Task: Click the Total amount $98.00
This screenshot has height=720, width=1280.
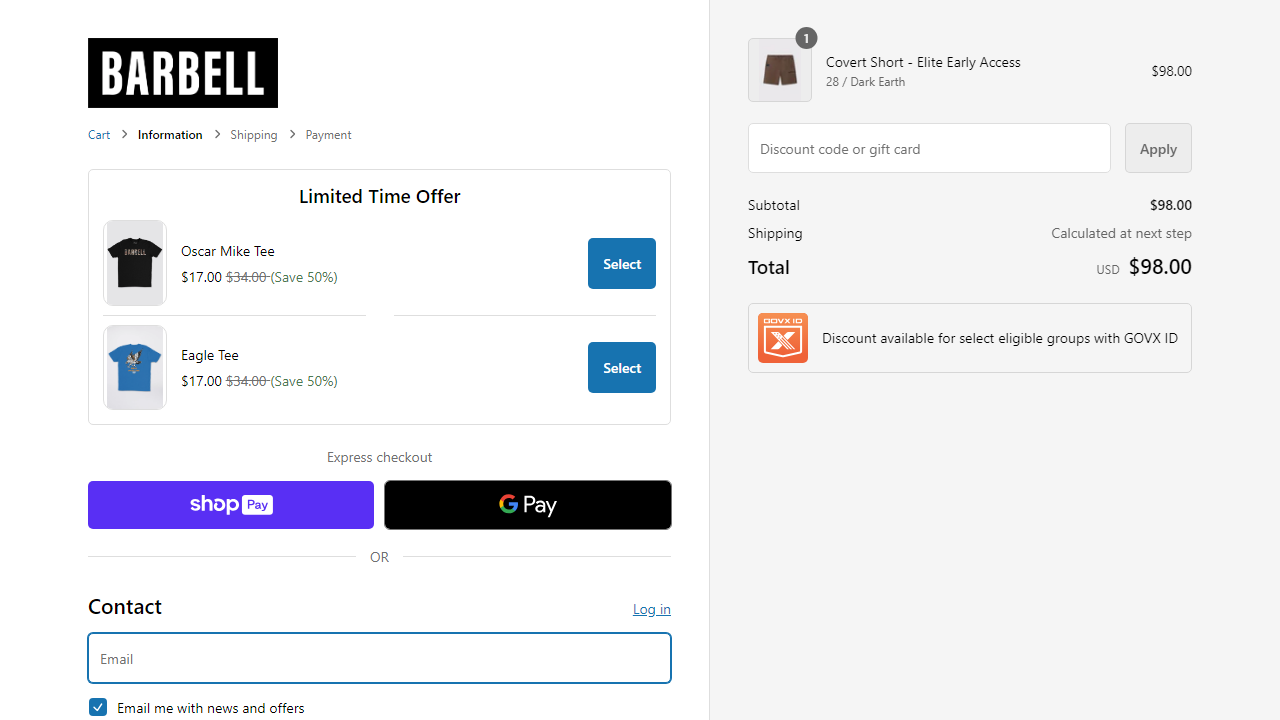Action: point(1160,266)
